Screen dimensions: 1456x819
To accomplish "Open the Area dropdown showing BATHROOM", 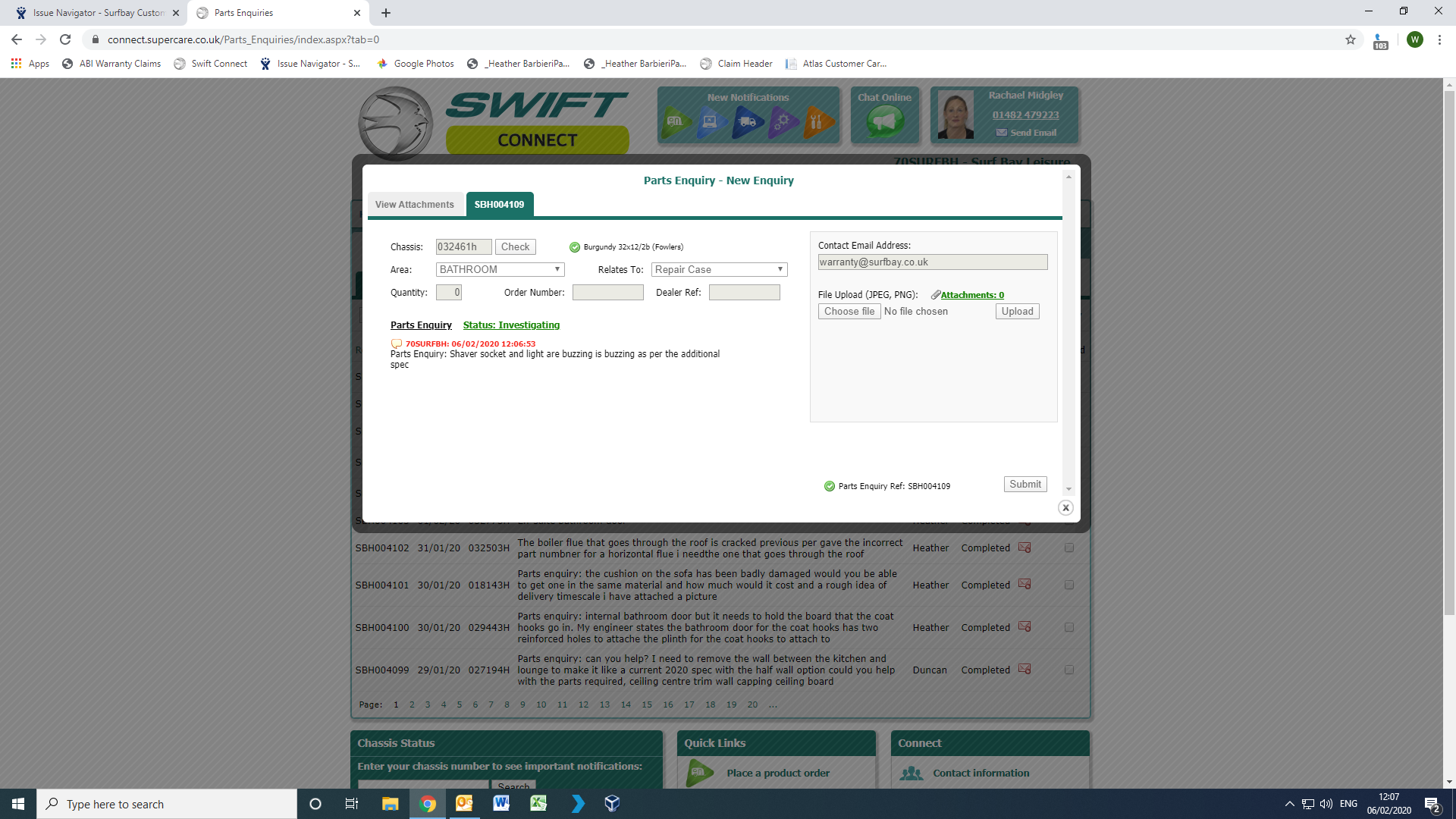I will coord(500,269).
